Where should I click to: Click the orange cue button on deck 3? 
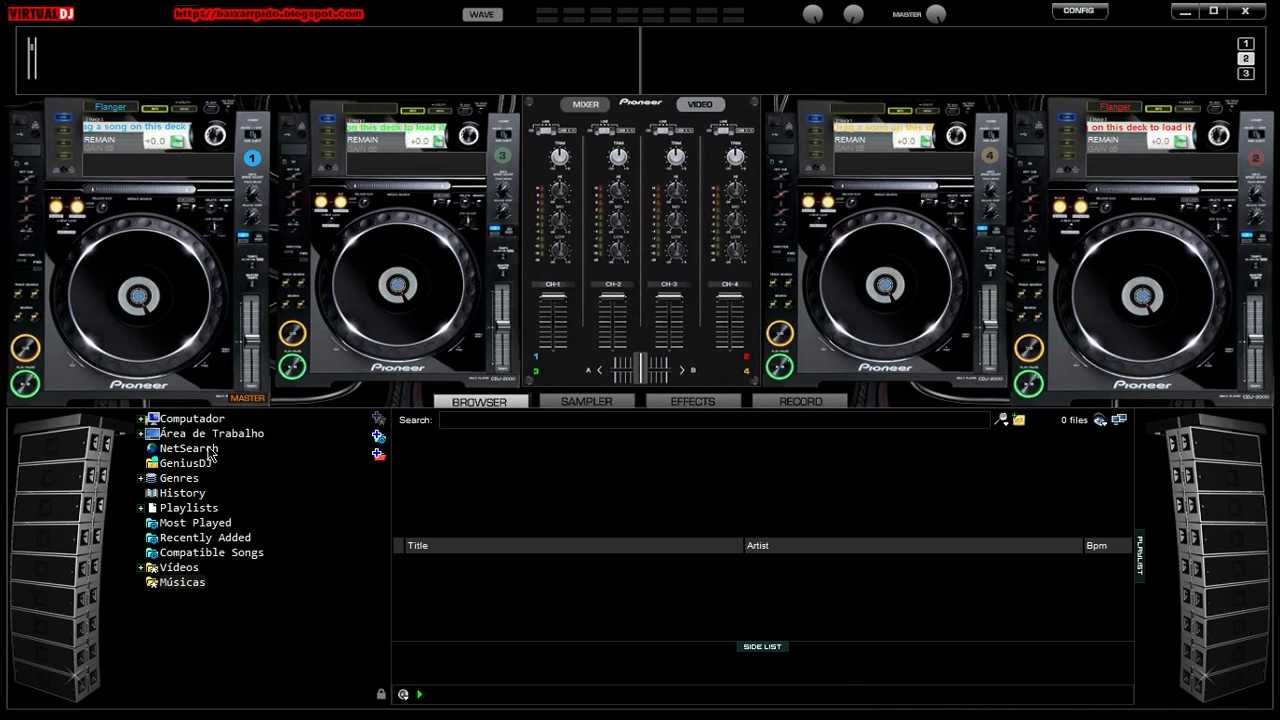(x=292, y=333)
